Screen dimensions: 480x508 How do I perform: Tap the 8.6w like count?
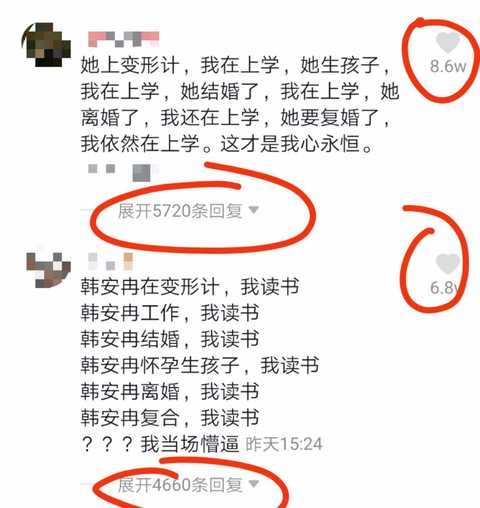448,66
